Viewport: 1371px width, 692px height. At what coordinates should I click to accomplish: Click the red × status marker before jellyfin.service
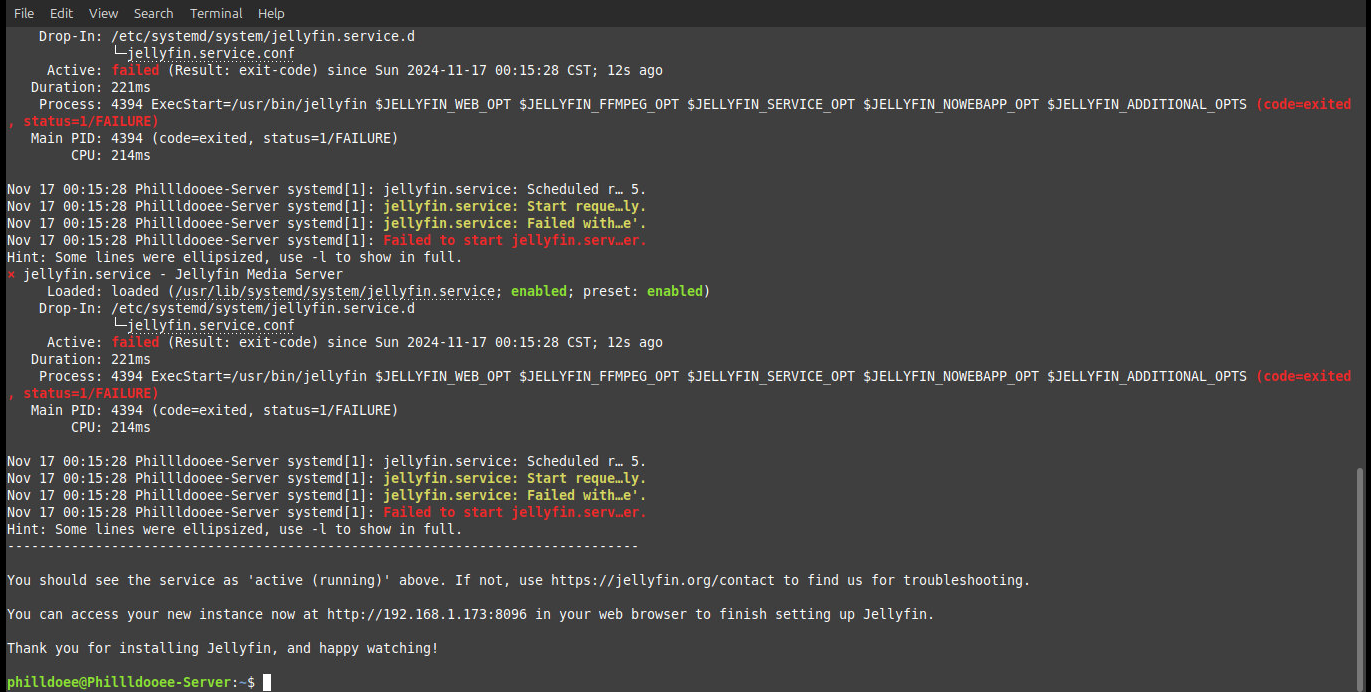click(11, 274)
